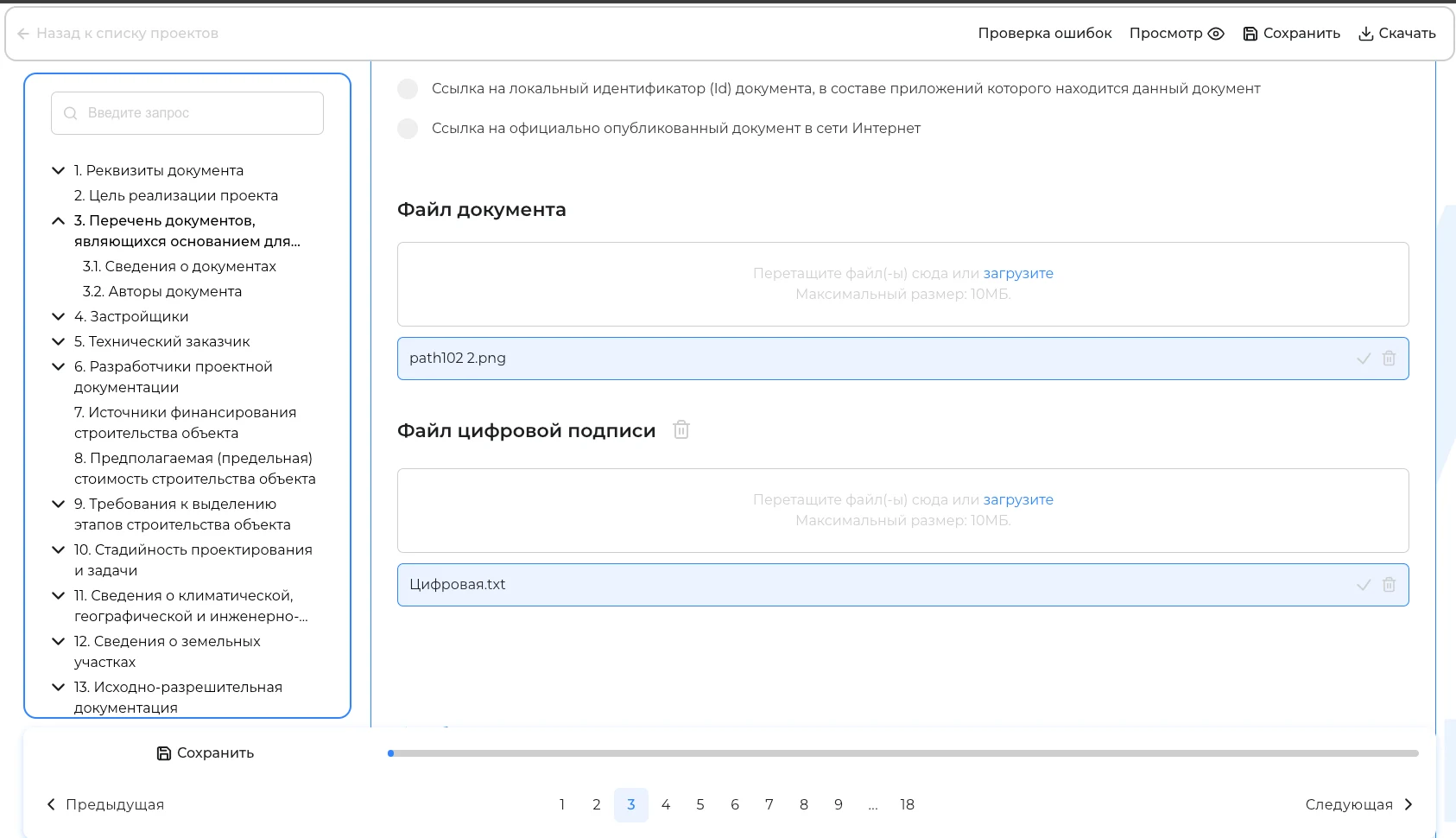The width and height of the screenshot is (1456, 838).
Task: Open 8. Предполагаемая стоимость строительства объекта
Action: click(x=195, y=469)
